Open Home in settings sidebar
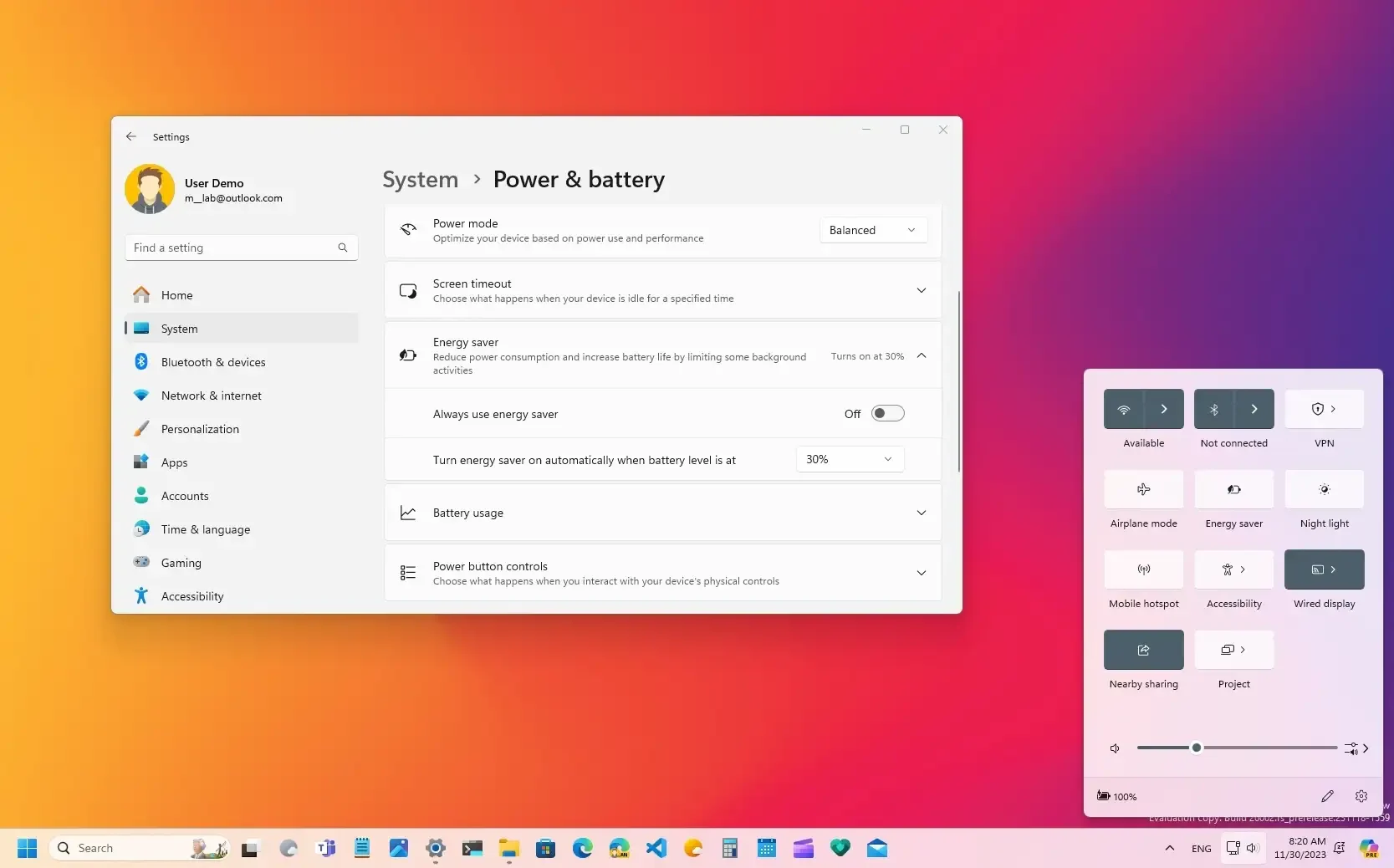This screenshot has height=868, width=1394. (242, 295)
